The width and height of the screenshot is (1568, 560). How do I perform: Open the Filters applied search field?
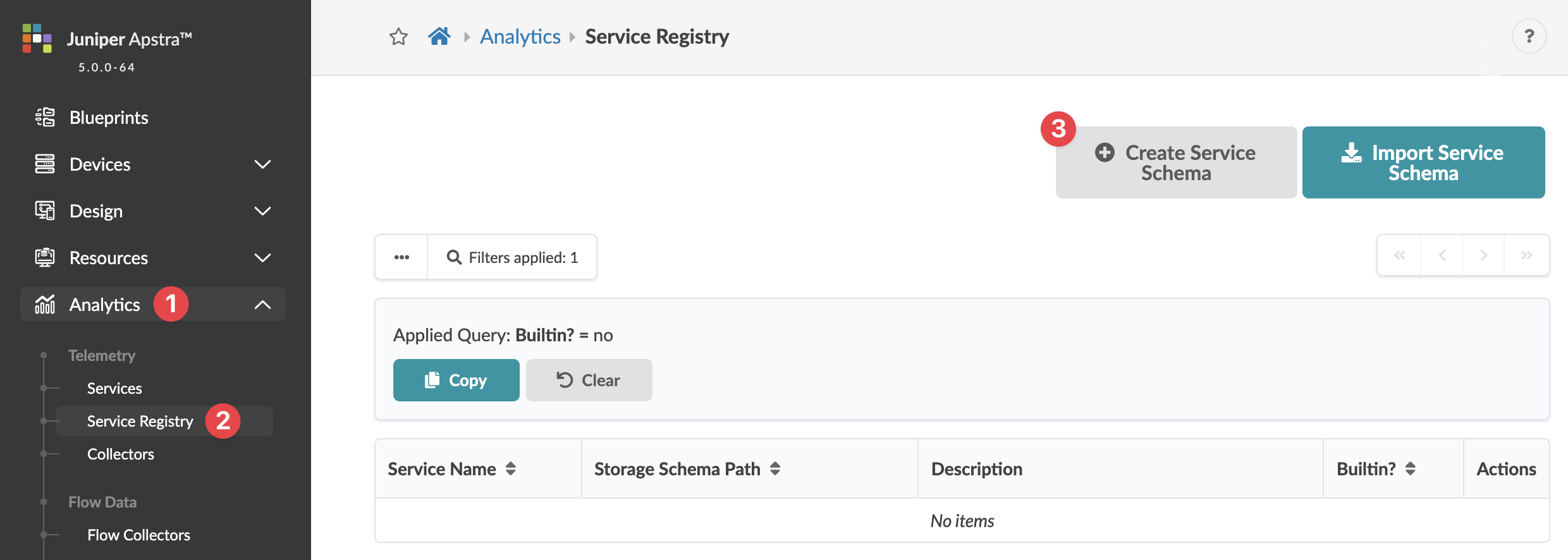pyautogui.click(x=512, y=257)
